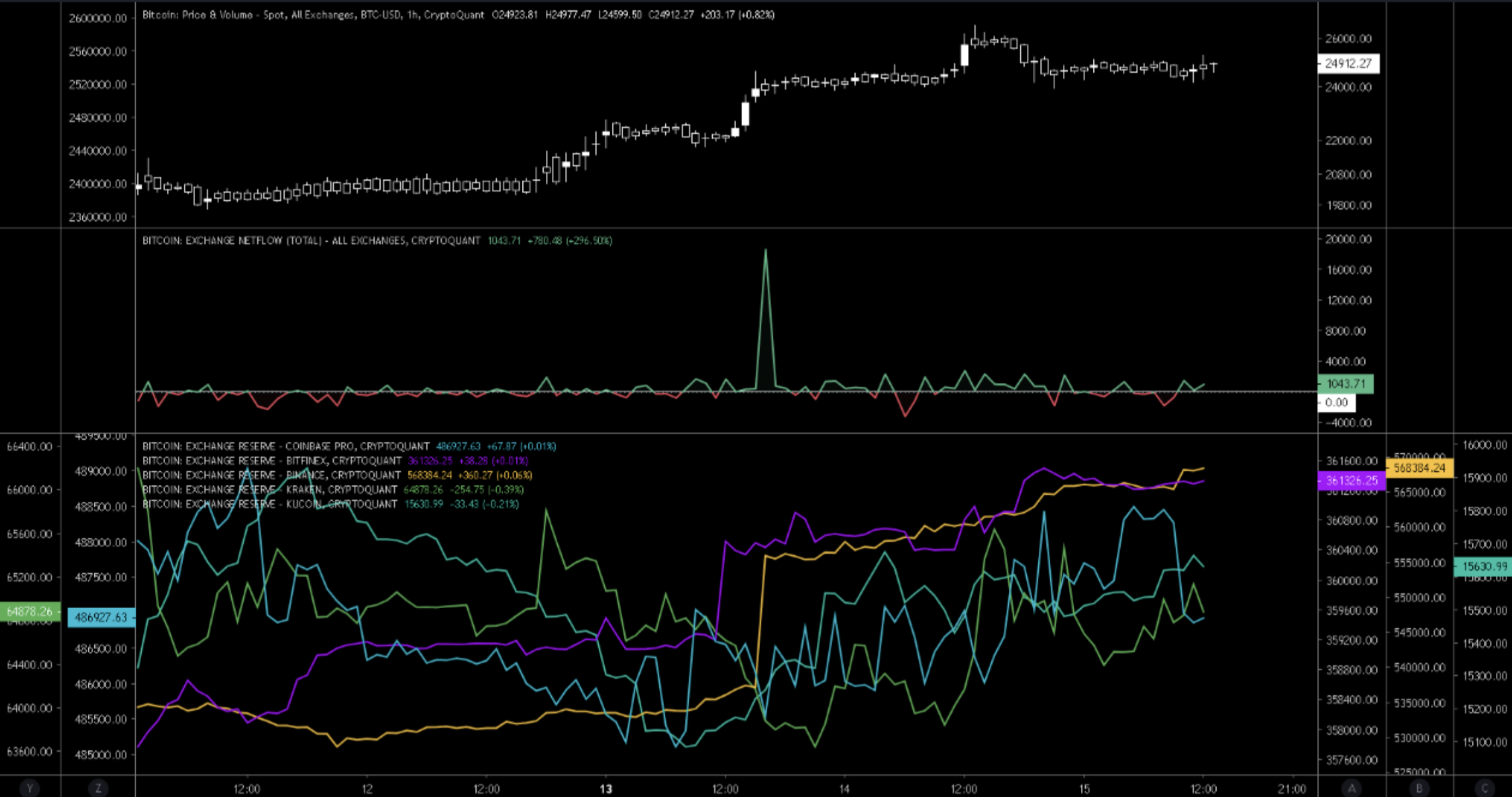Click the Kucoin reserve label 15630.99
The image size is (1512, 797).
tap(1483, 567)
